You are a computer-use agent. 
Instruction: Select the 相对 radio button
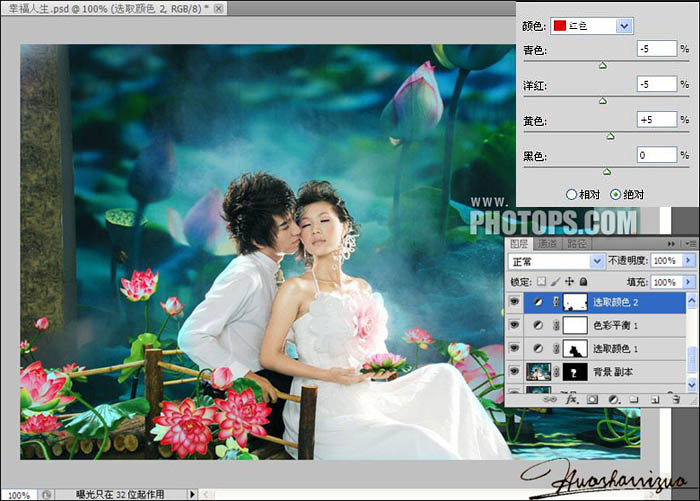tap(572, 194)
